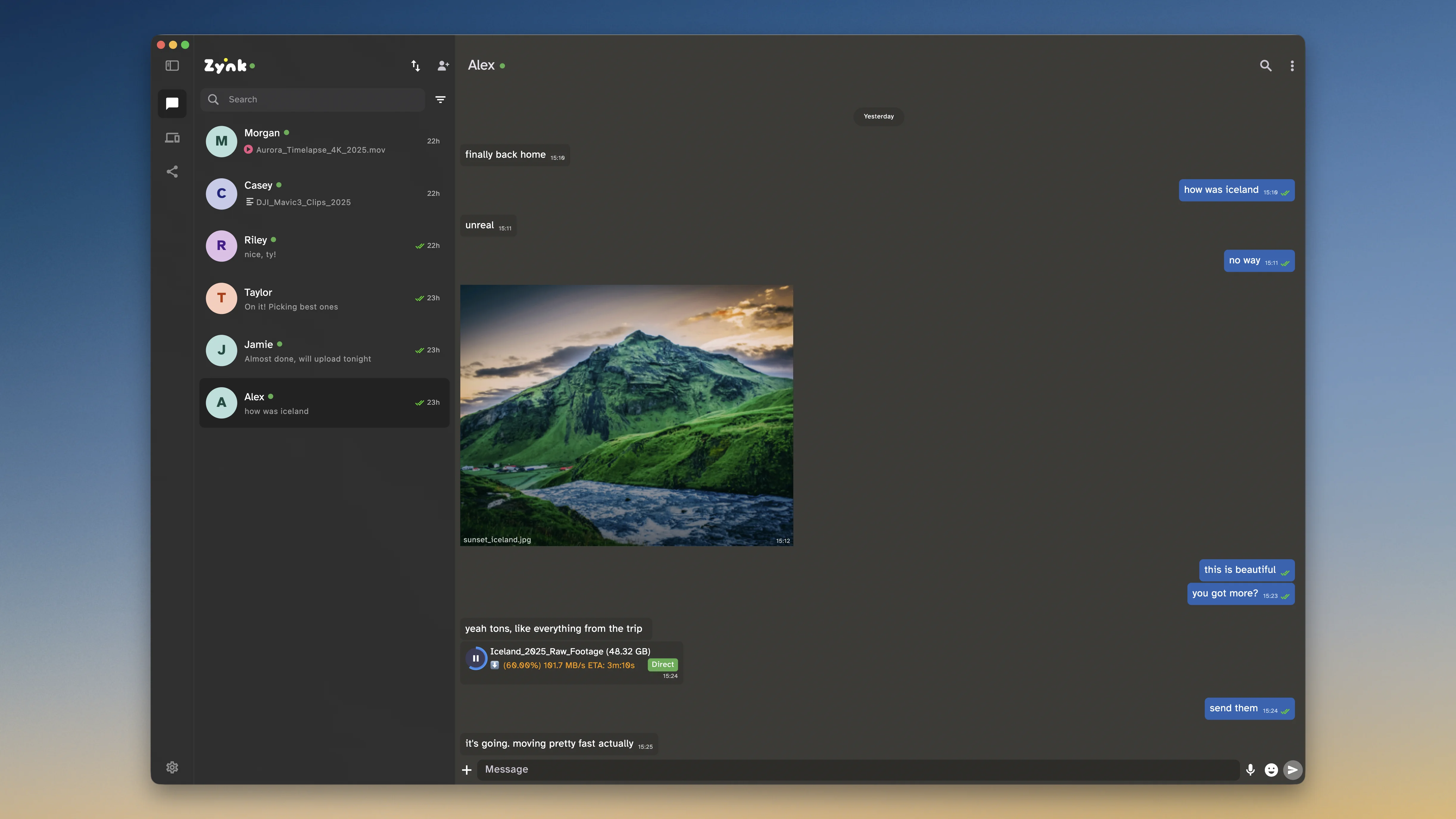Pause the Iceland_2025_Raw_Footage download
This screenshot has width=1456, height=819.
coord(476,657)
